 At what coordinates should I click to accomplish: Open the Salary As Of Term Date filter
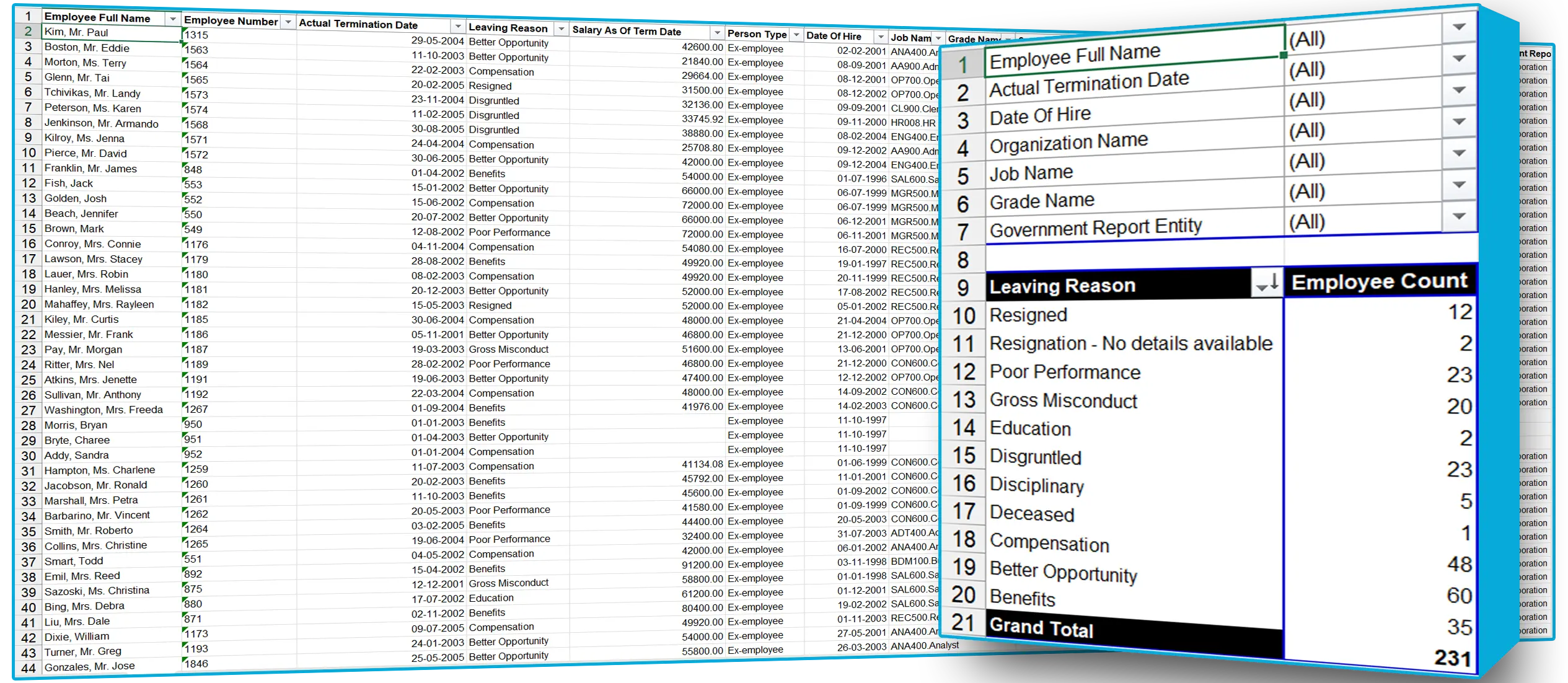coord(716,32)
